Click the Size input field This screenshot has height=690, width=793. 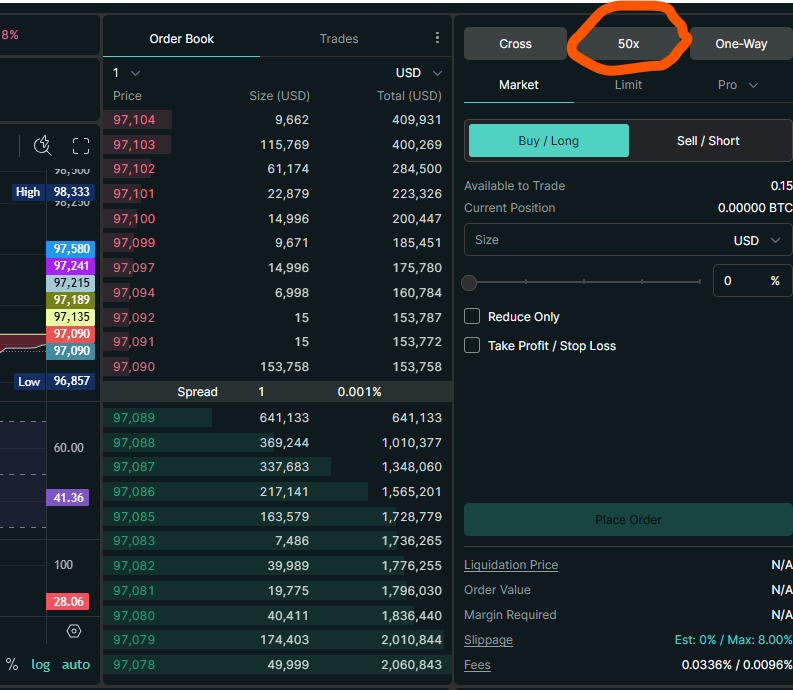pyautogui.click(x=590, y=240)
